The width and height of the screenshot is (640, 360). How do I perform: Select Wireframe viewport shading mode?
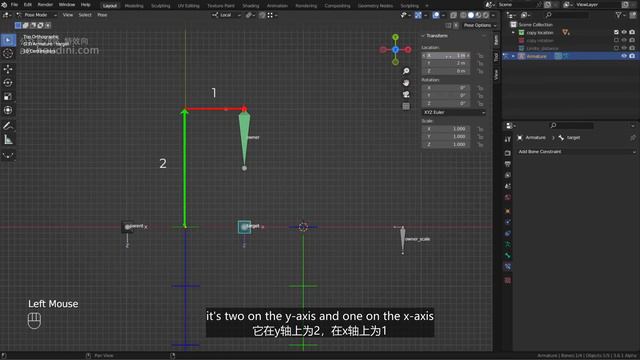(463, 15)
